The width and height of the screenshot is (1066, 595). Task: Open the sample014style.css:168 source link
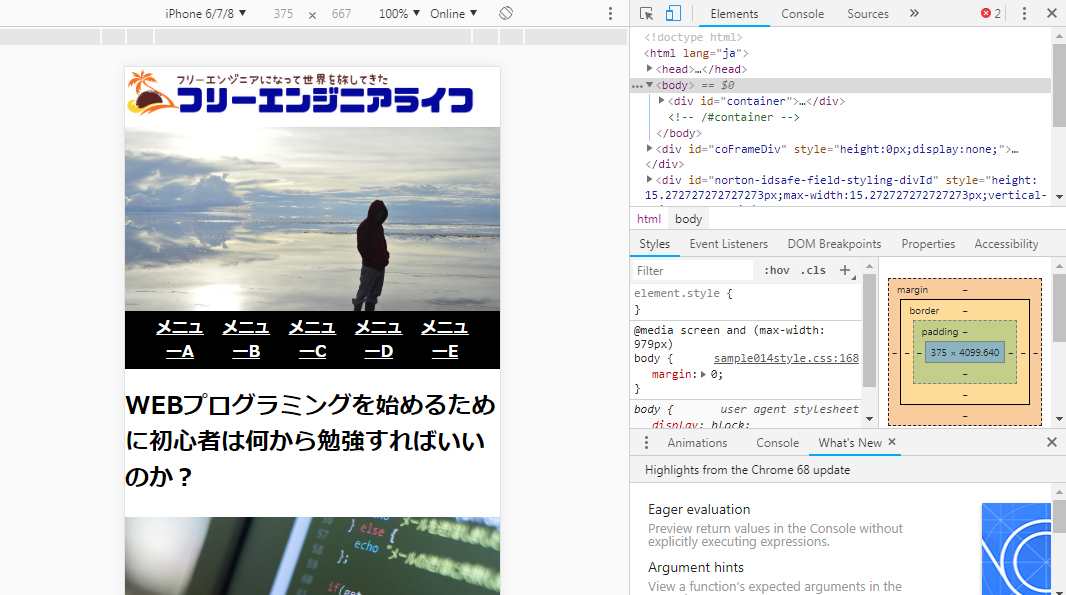786,358
